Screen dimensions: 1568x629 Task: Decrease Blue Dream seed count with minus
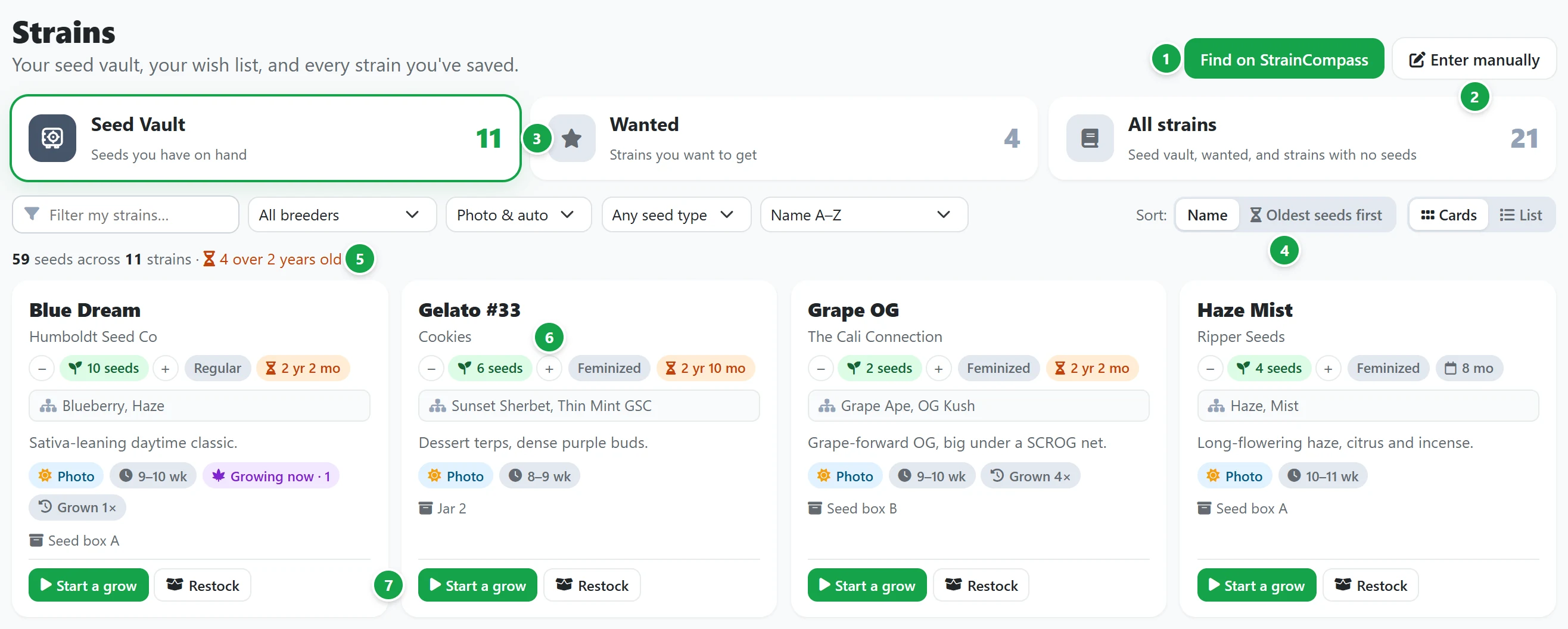pyautogui.click(x=42, y=368)
